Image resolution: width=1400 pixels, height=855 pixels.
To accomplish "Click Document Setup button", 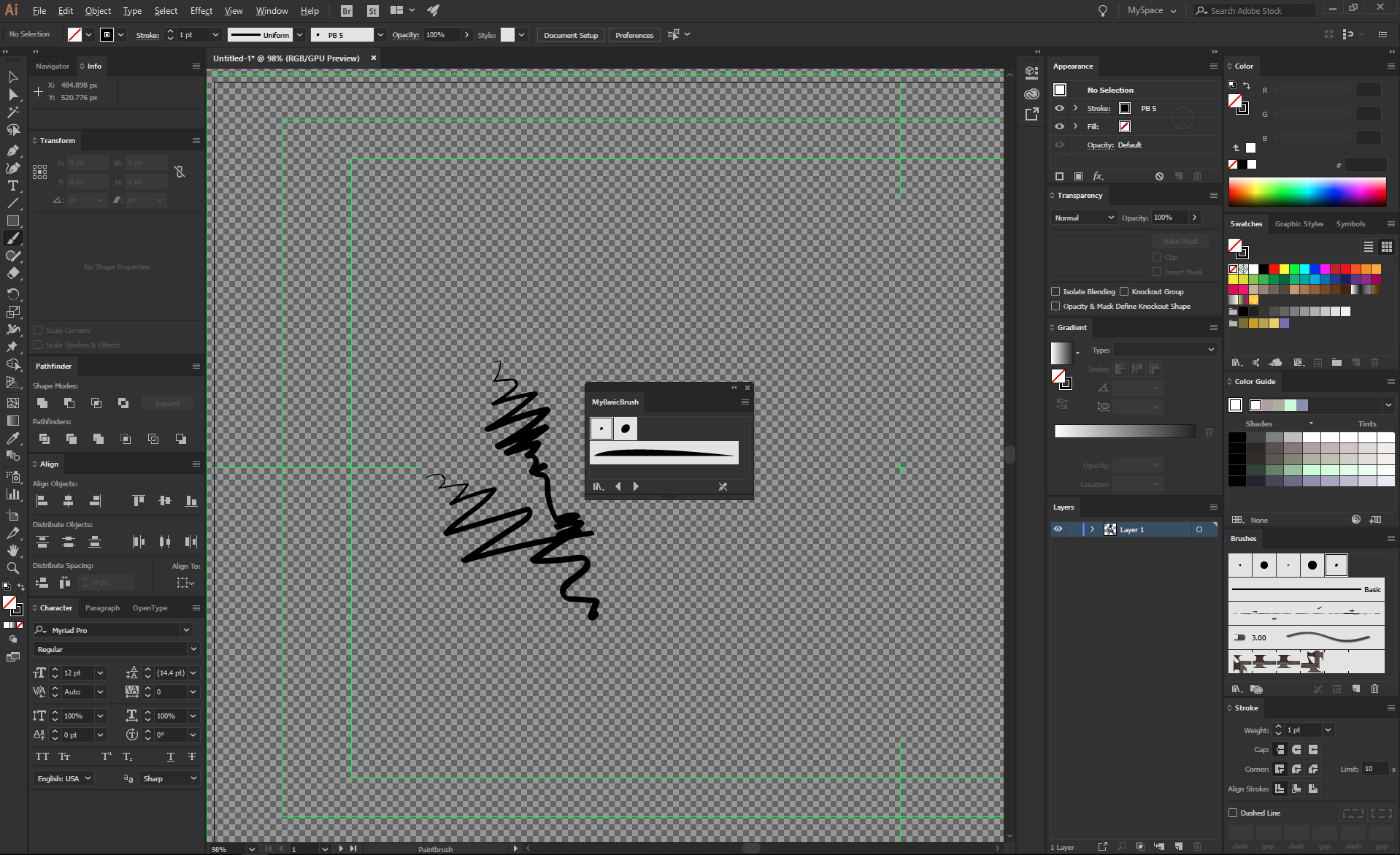I will [571, 35].
